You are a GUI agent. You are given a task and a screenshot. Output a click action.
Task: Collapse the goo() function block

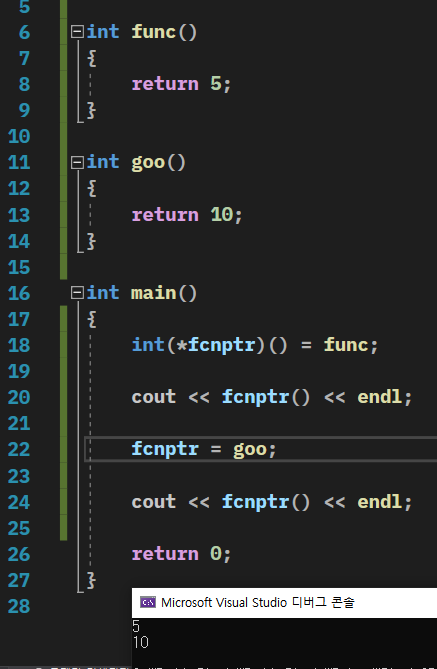tap(77, 163)
